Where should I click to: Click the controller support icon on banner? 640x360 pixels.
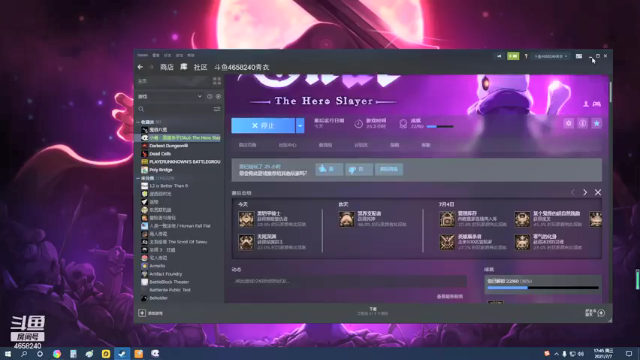click(x=597, y=104)
